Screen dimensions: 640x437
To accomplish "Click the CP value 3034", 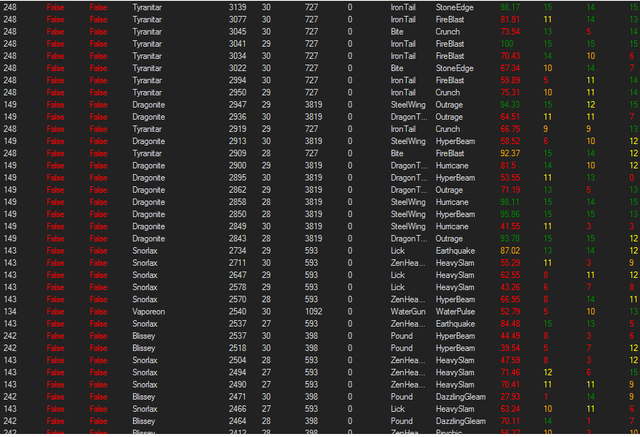I will click(x=237, y=56).
